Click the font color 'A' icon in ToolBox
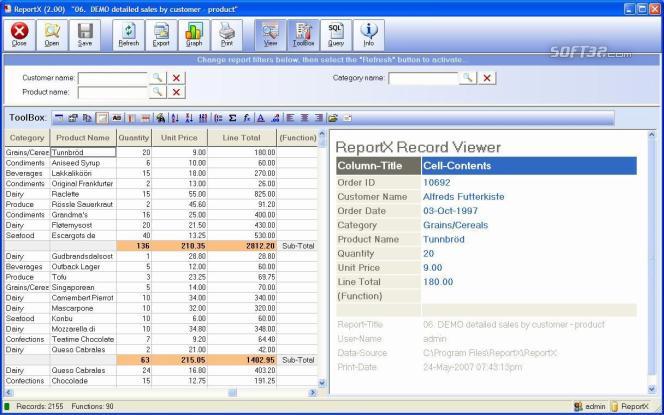This screenshot has width=664, height=415. click(x=261, y=118)
